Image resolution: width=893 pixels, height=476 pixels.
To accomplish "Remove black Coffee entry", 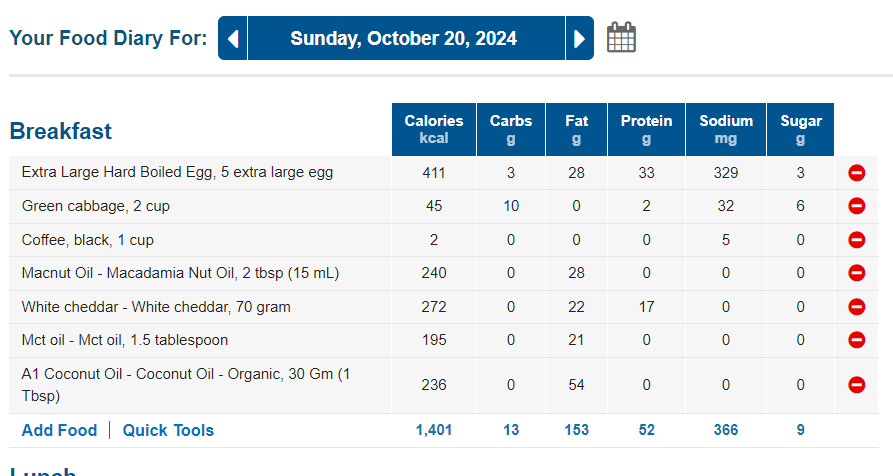I will click(856, 240).
